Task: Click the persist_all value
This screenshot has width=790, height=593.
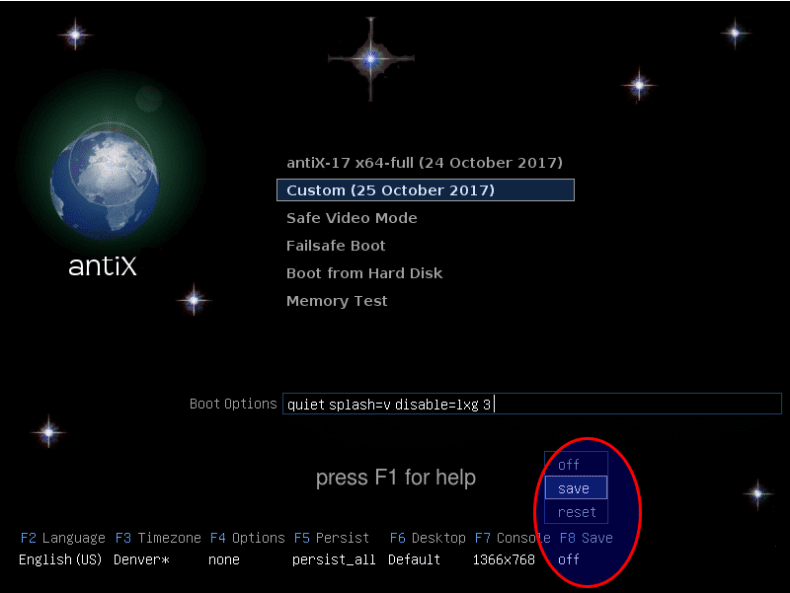Action: [x=334, y=560]
